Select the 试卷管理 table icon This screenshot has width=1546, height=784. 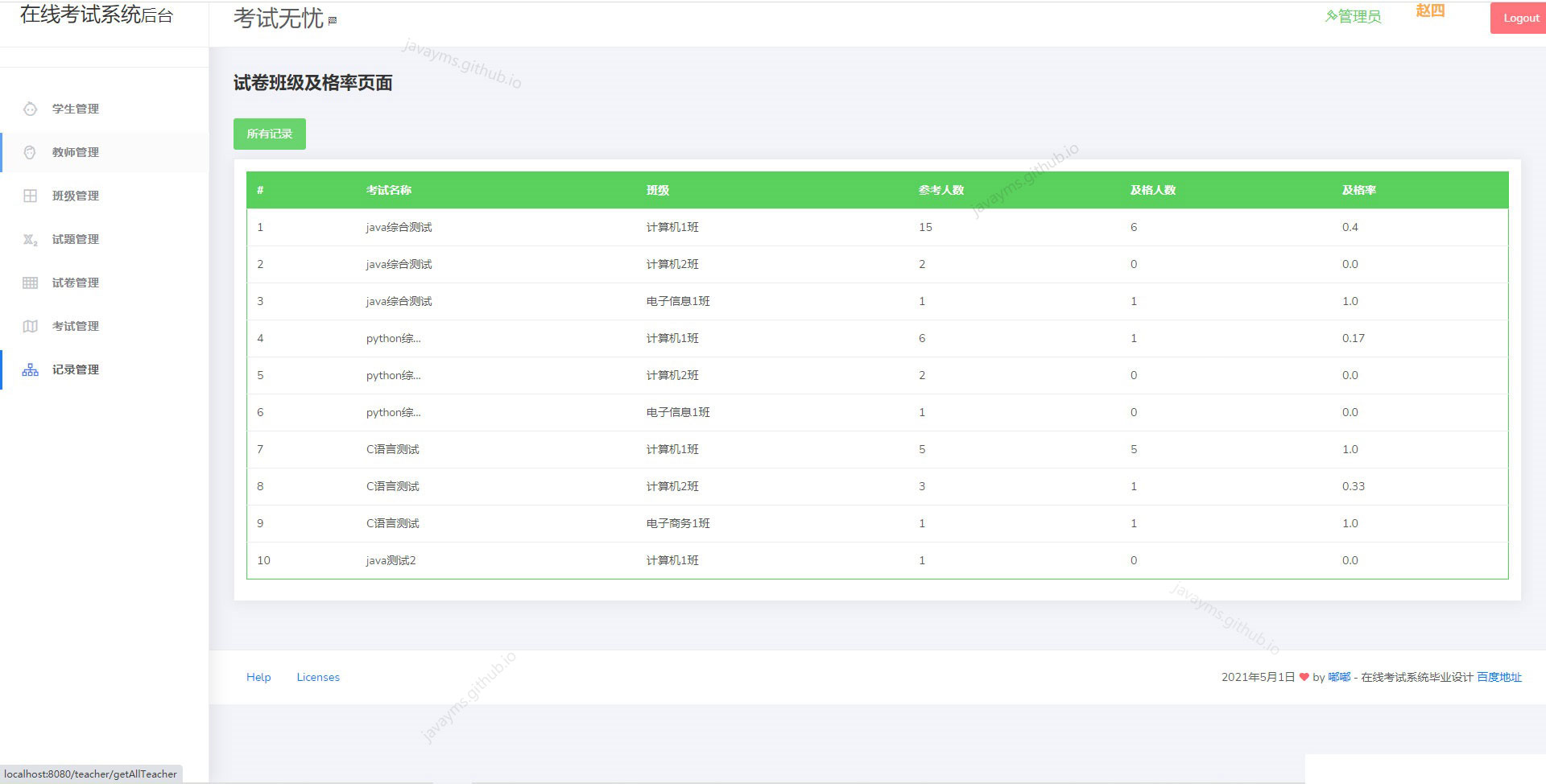pos(31,283)
